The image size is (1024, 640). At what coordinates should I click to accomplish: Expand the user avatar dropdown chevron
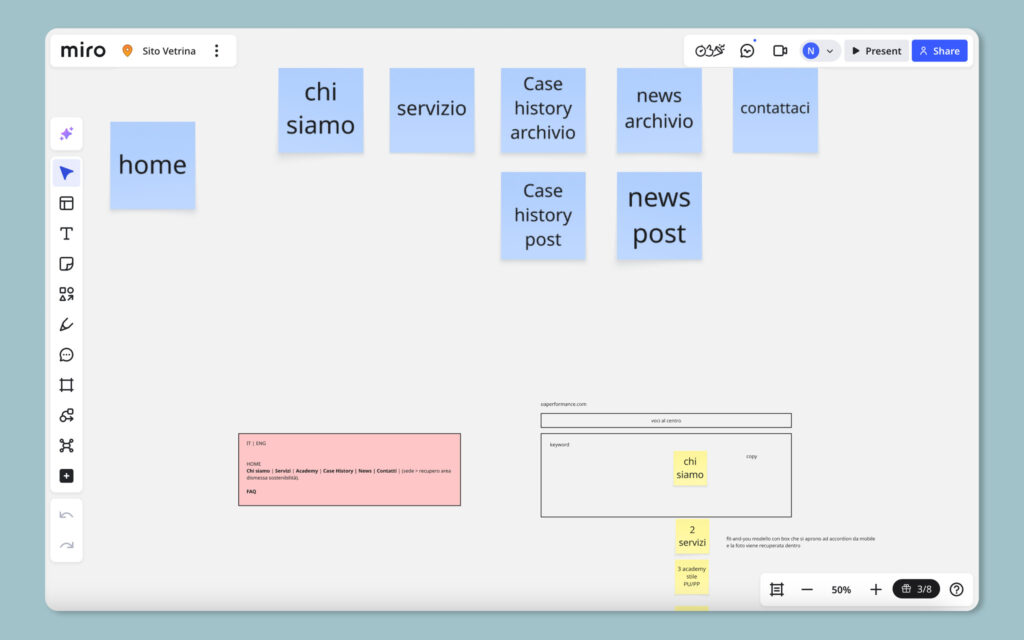click(829, 51)
